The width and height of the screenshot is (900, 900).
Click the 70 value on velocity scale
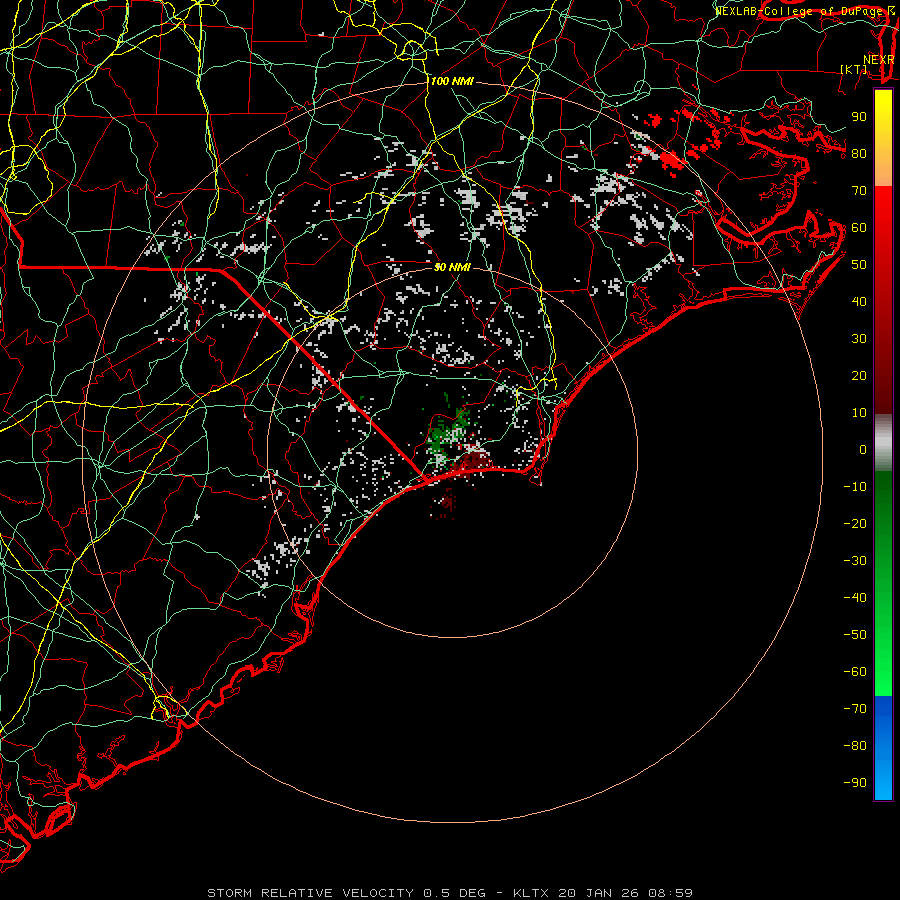859,191
